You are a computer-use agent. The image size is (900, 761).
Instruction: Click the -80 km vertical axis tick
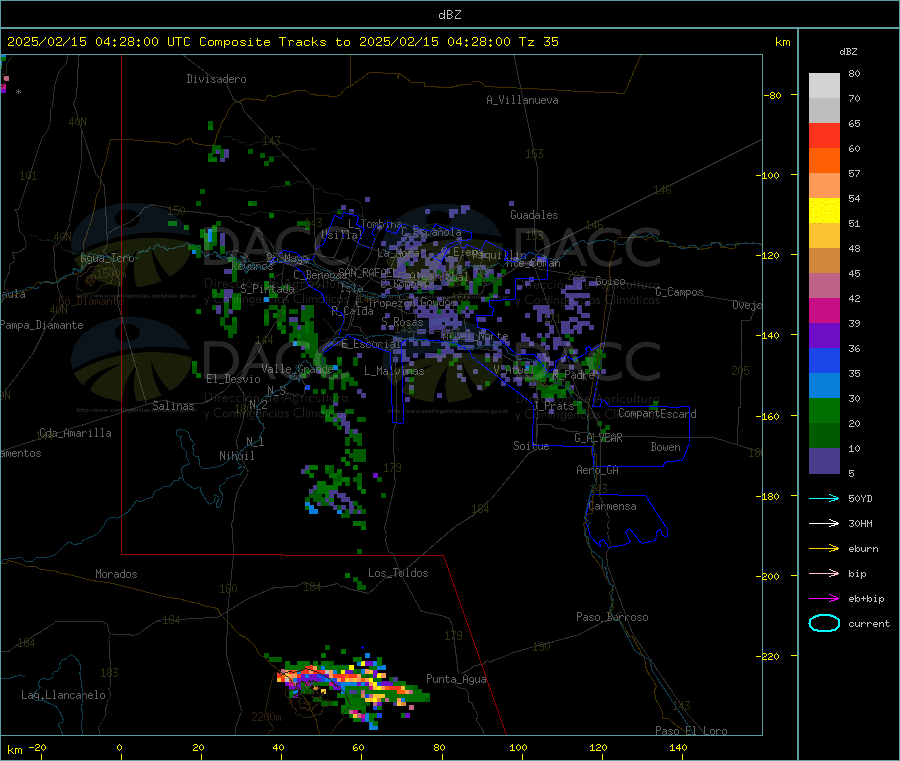(775, 95)
